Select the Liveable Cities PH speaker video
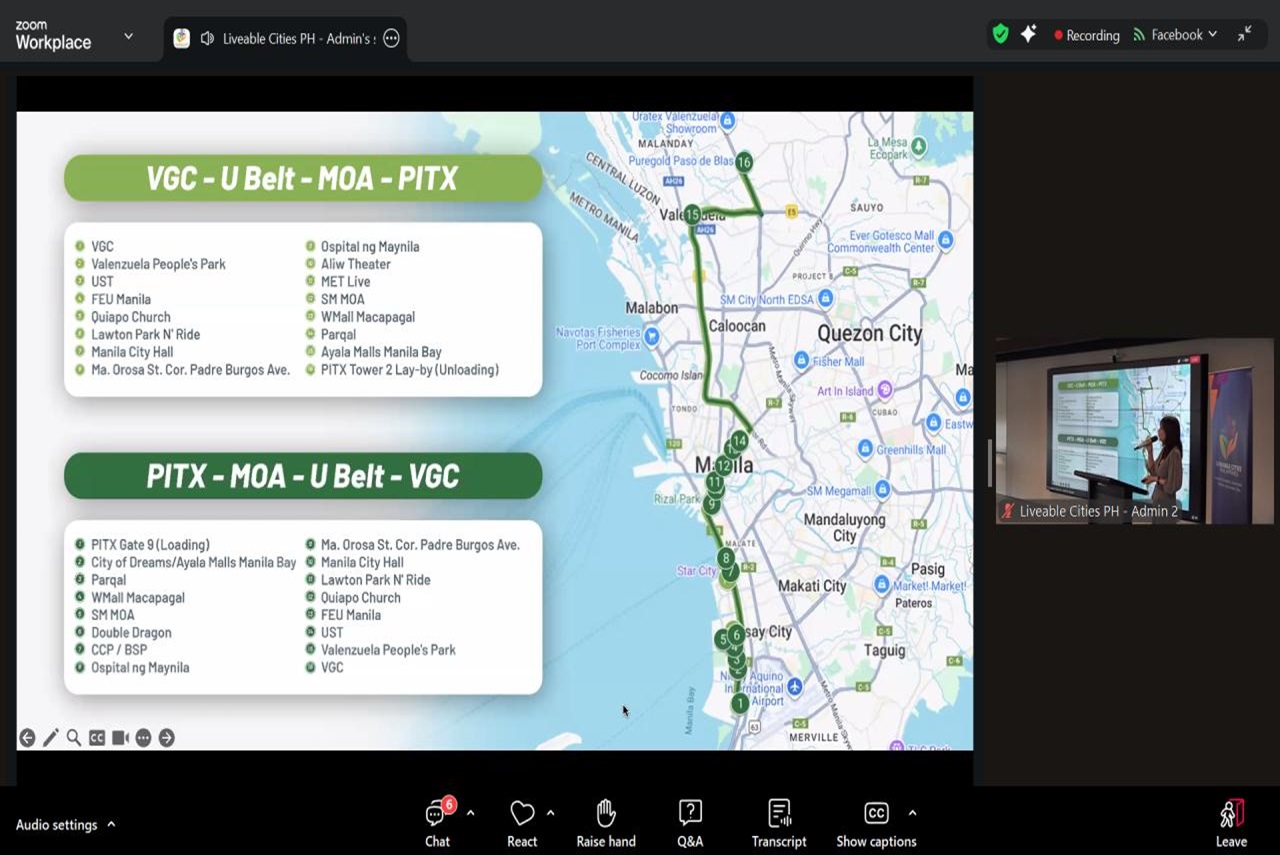Image resolution: width=1280 pixels, height=855 pixels. tap(1134, 431)
